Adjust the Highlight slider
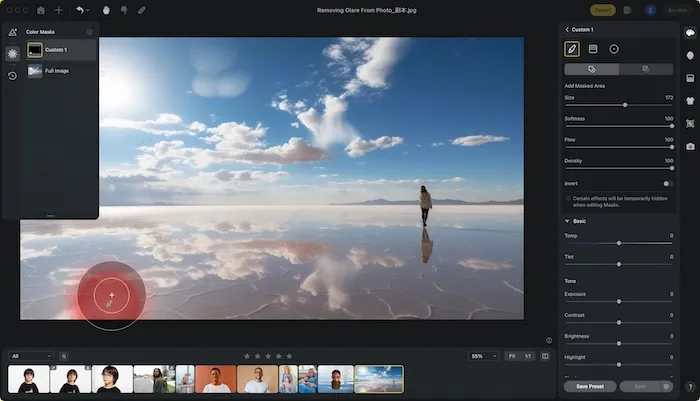The image size is (700, 401). pos(619,364)
